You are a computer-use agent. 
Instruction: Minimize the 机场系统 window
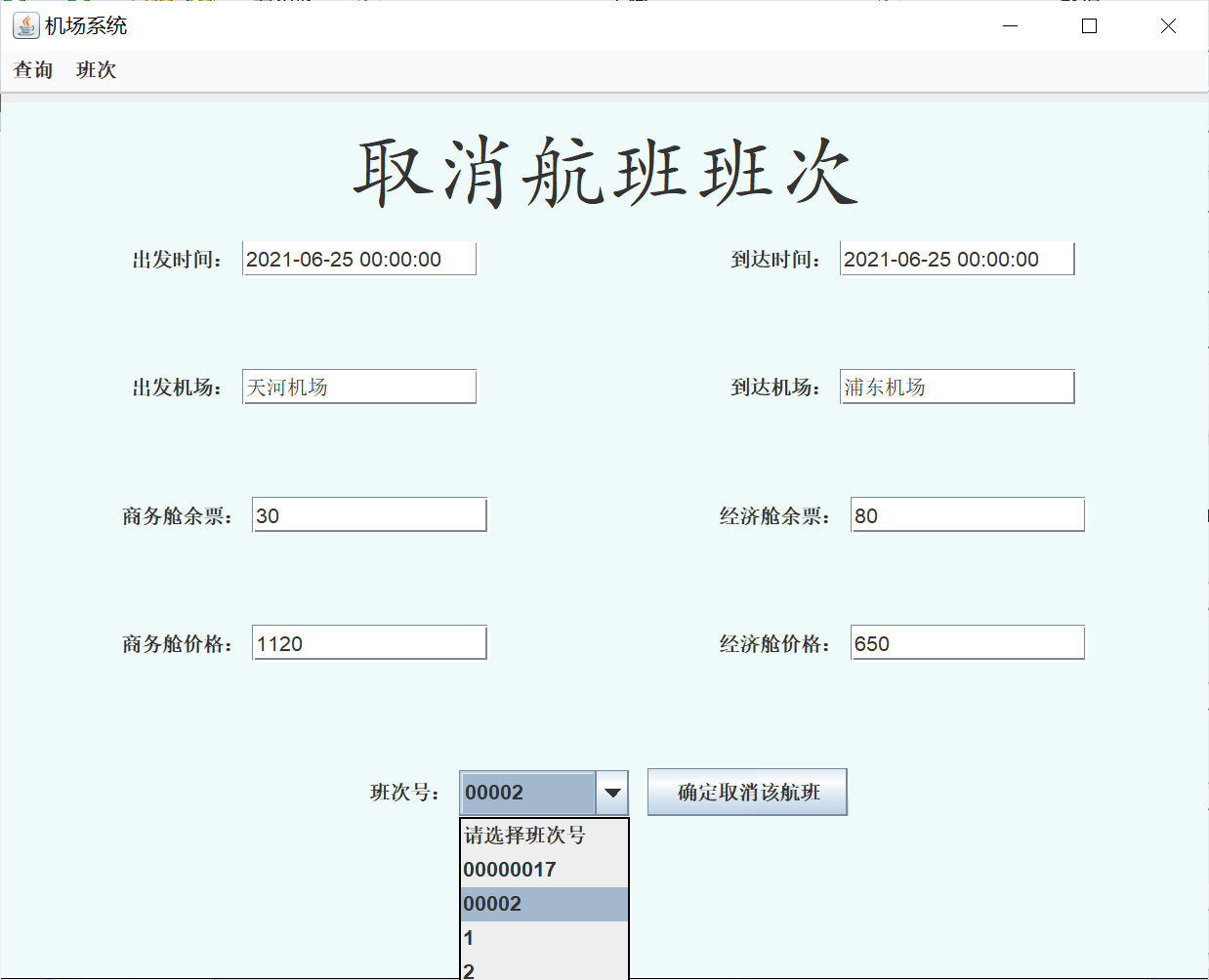(x=1011, y=26)
